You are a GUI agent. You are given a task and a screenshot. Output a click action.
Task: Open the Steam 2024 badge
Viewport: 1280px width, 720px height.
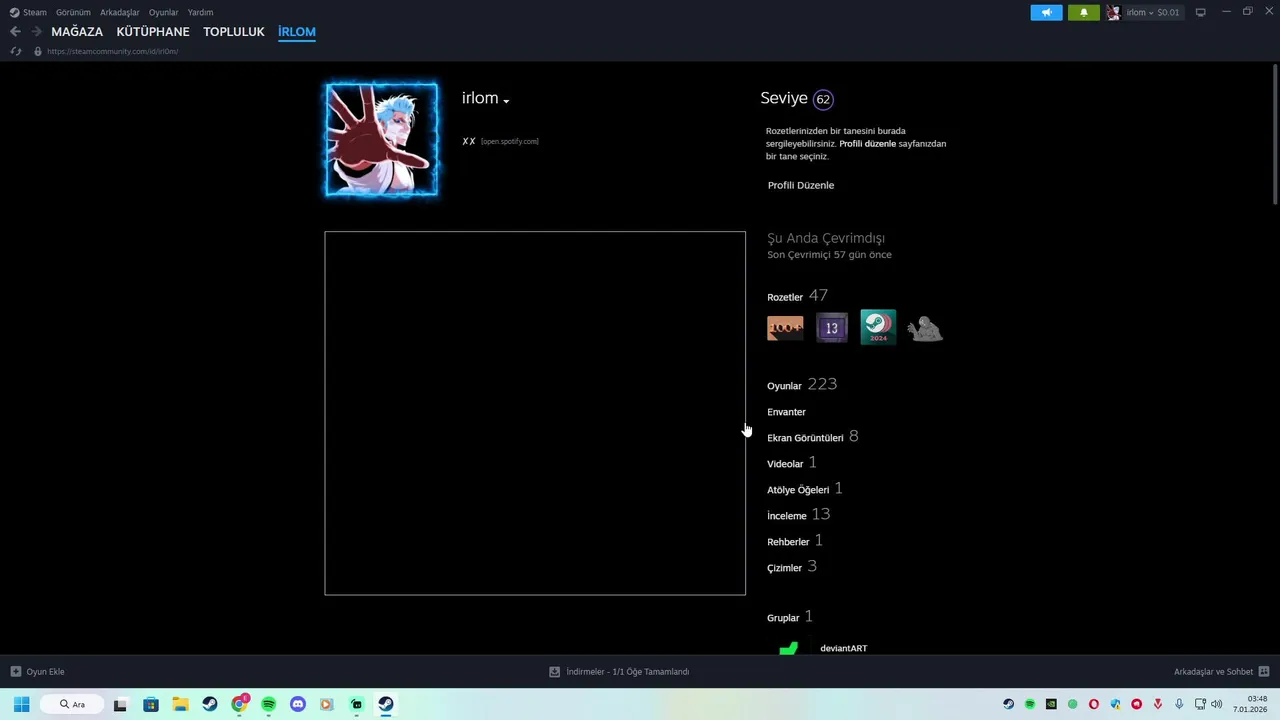tap(878, 327)
